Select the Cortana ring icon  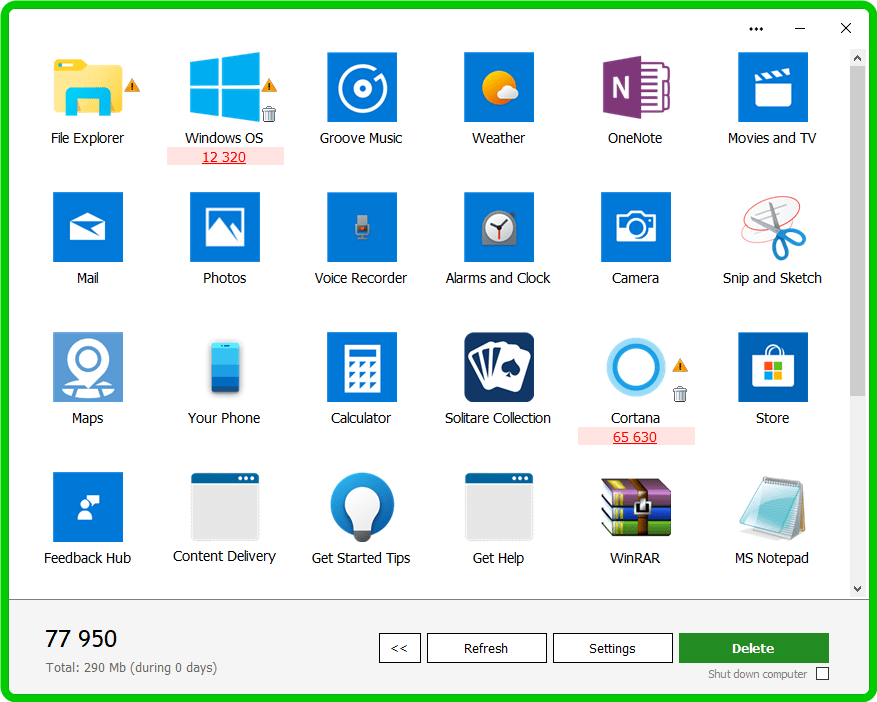pos(636,367)
